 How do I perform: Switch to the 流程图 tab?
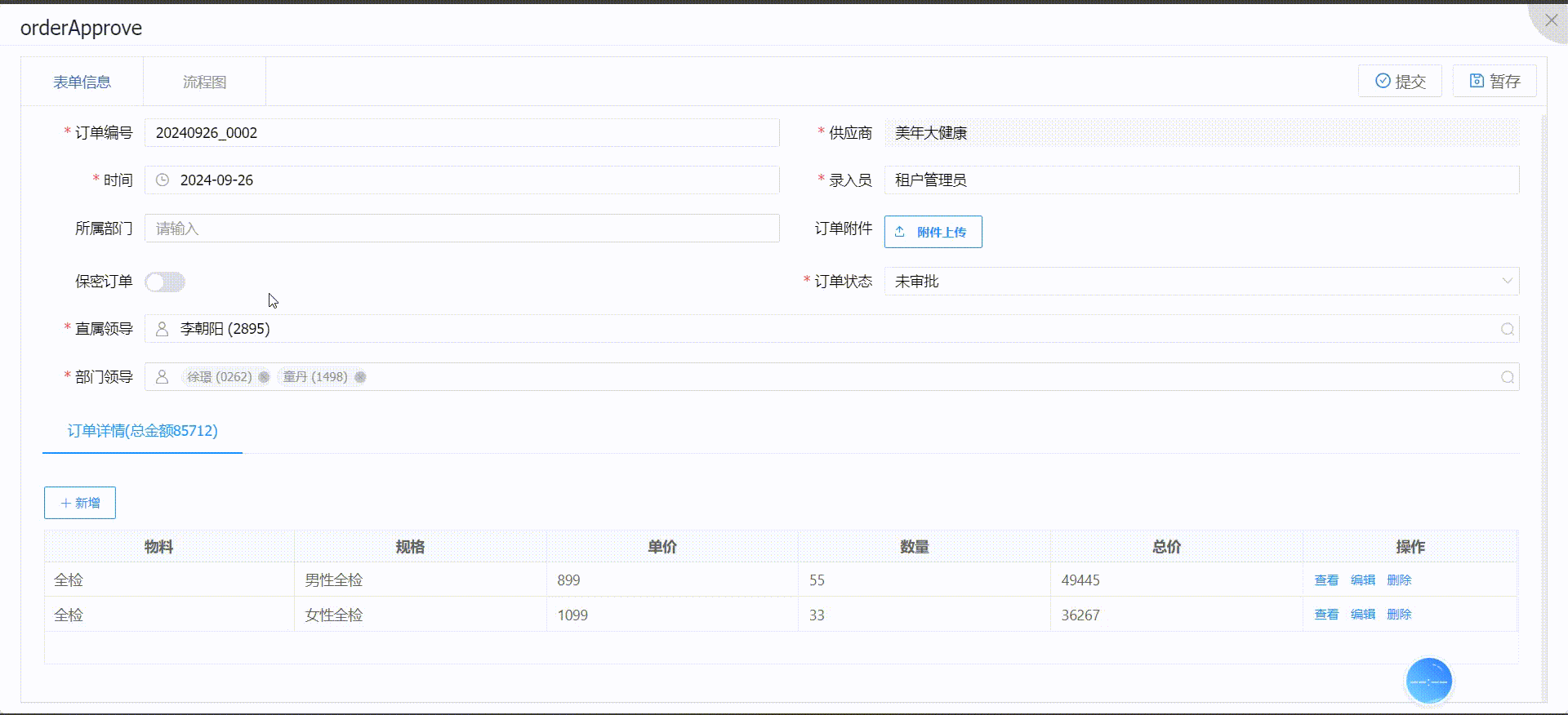(x=204, y=82)
